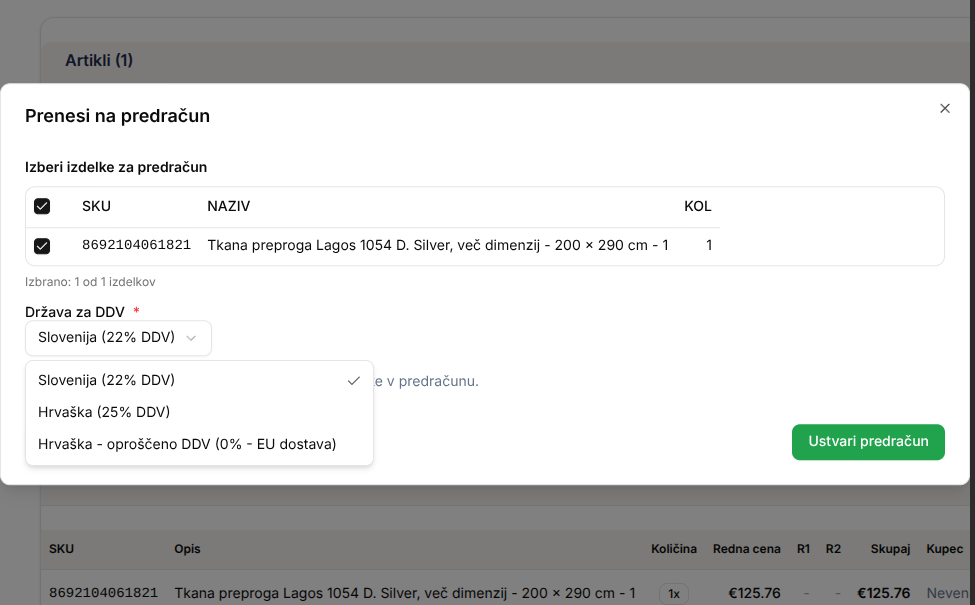Click the Ustvari predračun button

[x=867, y=442]
